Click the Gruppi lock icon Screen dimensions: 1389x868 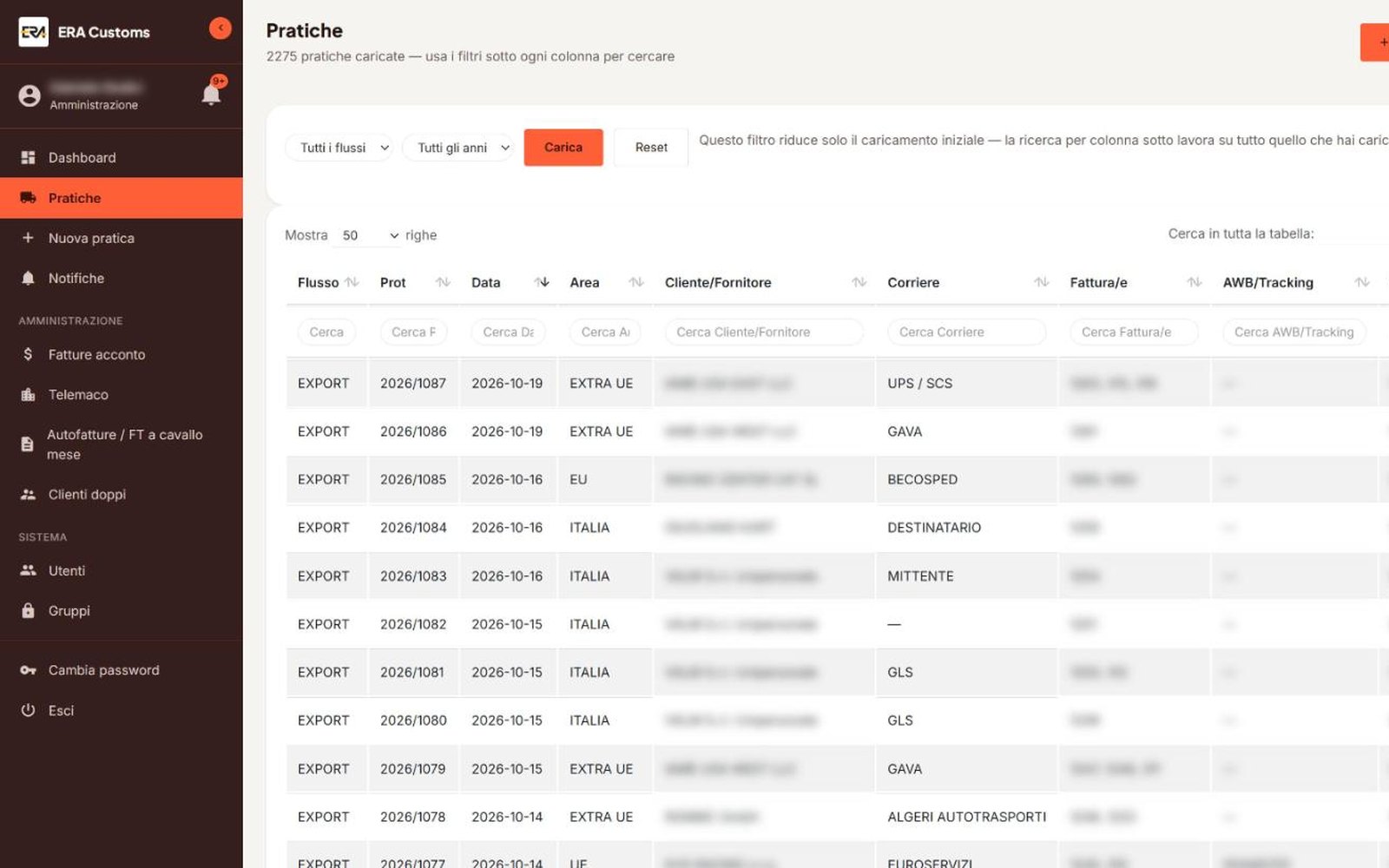point(28,610)
